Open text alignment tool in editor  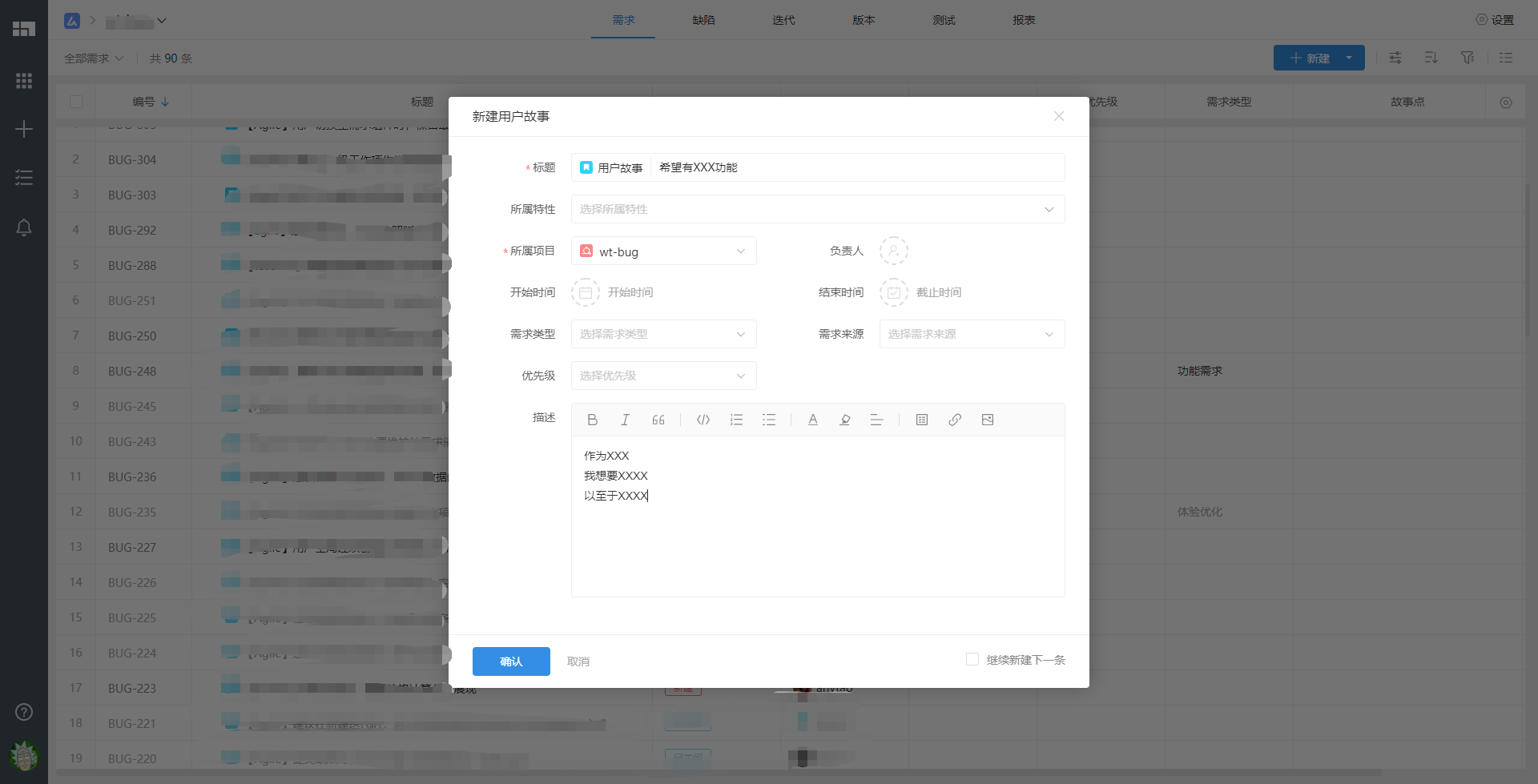point(877,420)
